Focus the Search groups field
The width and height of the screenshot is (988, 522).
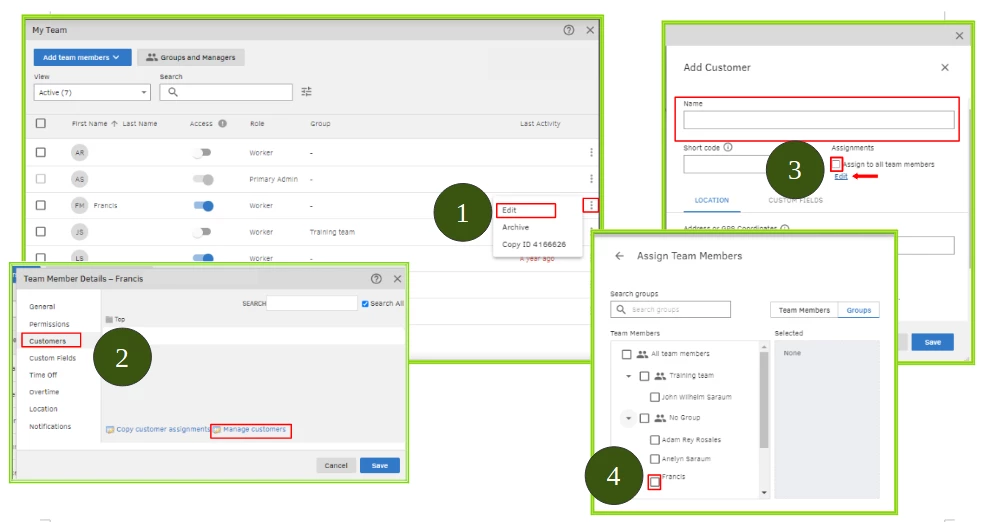click(x=670, y=310)
